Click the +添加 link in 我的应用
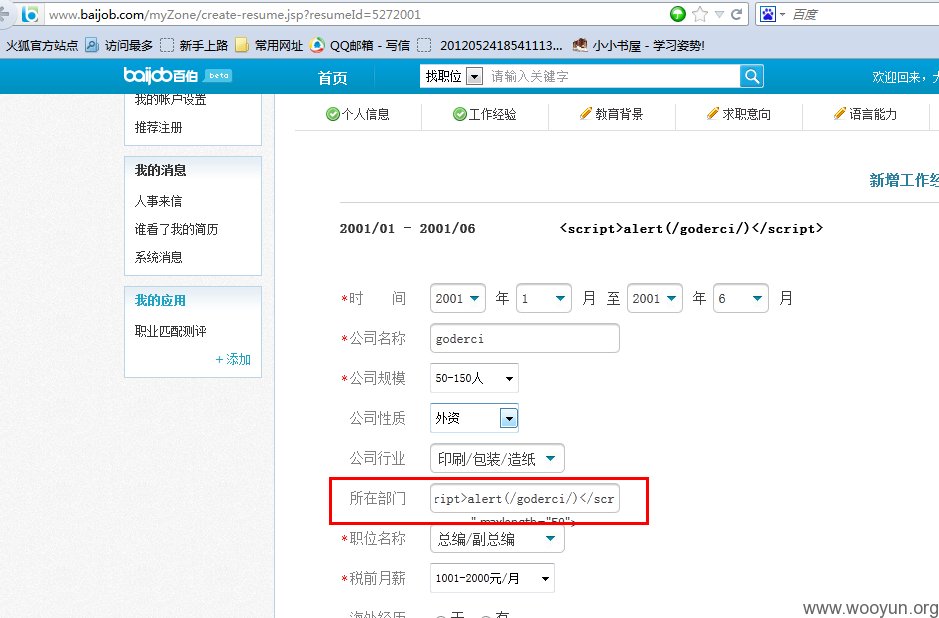The width and height of the screenshot is (939, 618). click(x=233, y=359)
